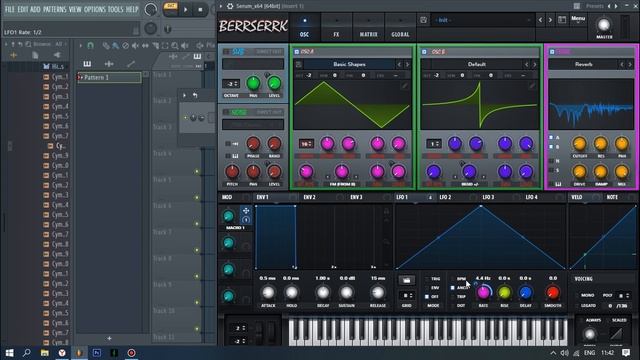The image size is (640, 360).
Task: Click the FL Studio stop button
Action: [x=200, y=9]
